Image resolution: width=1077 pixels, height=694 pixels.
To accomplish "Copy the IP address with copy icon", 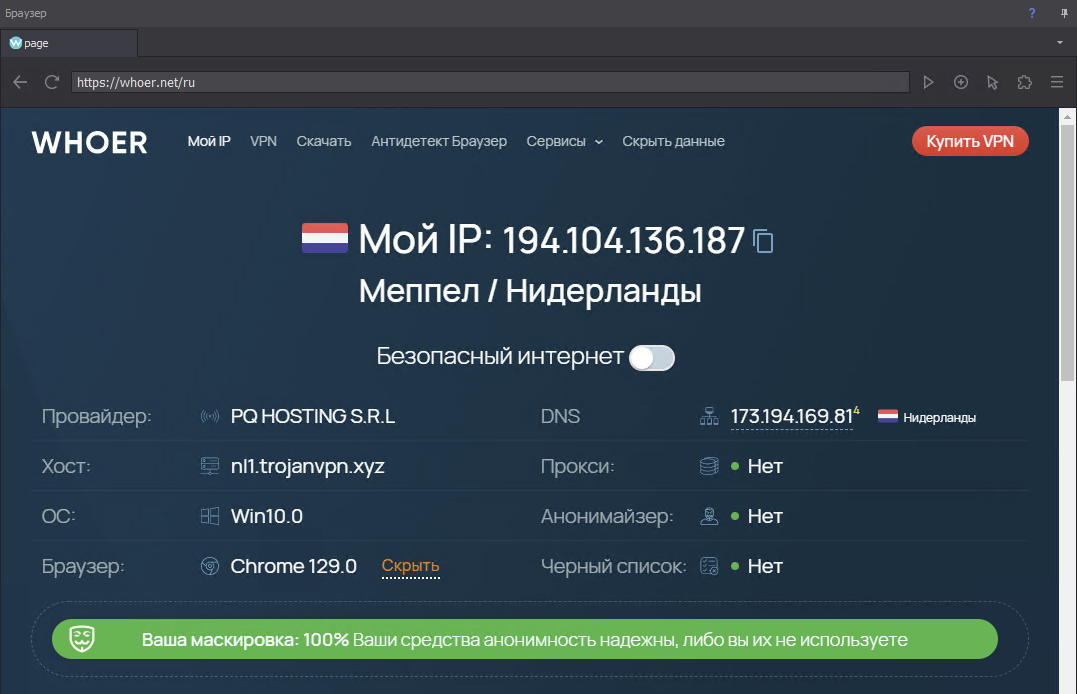I will click(x=763, y=241).
